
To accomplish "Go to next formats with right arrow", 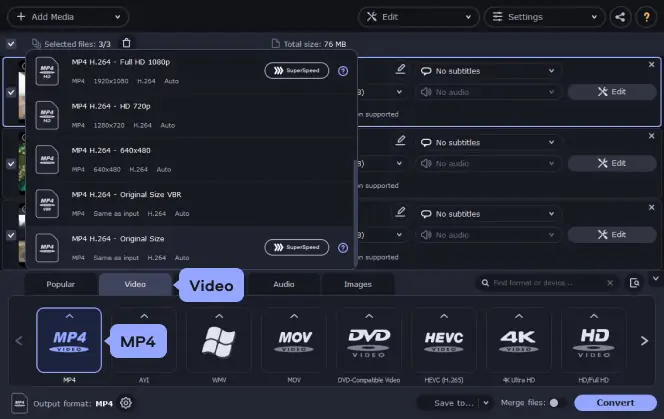I will tap(644, 341).
